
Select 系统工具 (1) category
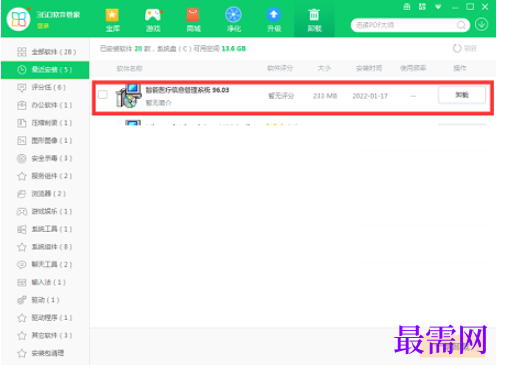click(45, 229)
